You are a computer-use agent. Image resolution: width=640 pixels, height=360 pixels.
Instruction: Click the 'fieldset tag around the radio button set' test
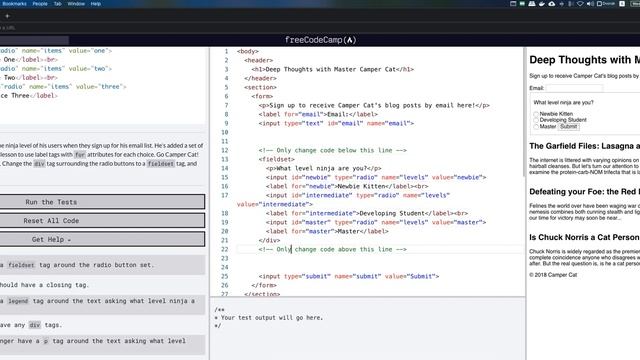[x=102, y=265]
